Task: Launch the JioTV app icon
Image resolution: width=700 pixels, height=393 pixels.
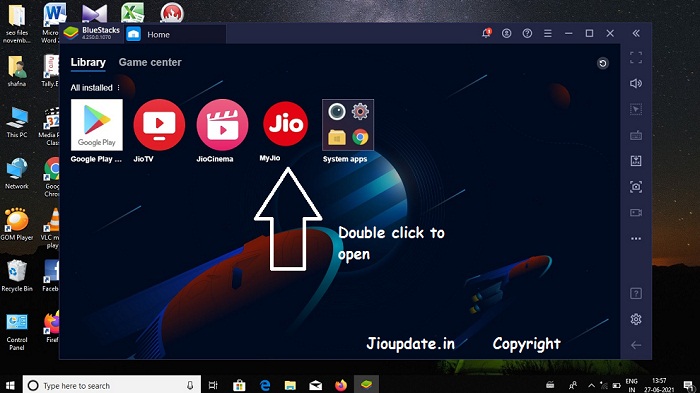Action: pos(159,125)
